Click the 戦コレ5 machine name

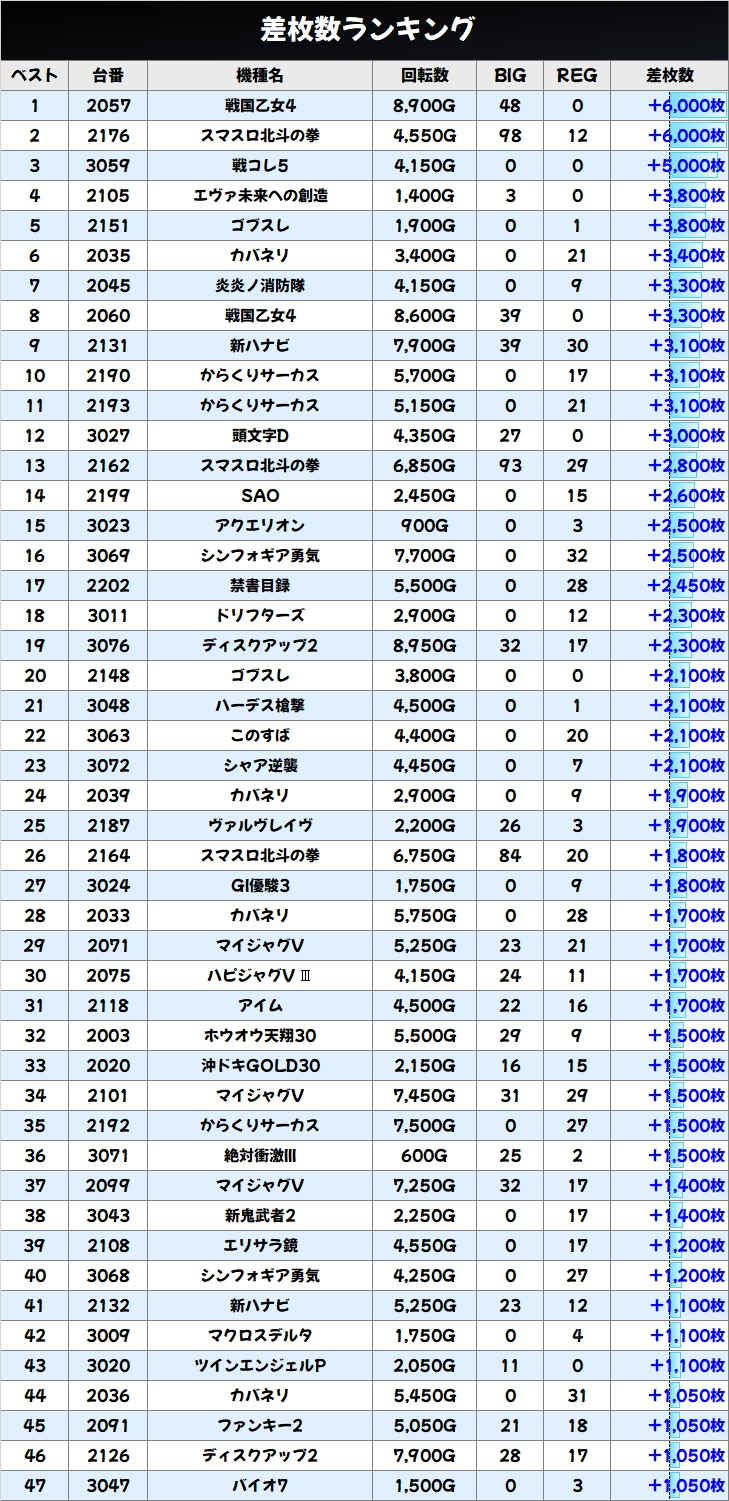pos(260,166)
